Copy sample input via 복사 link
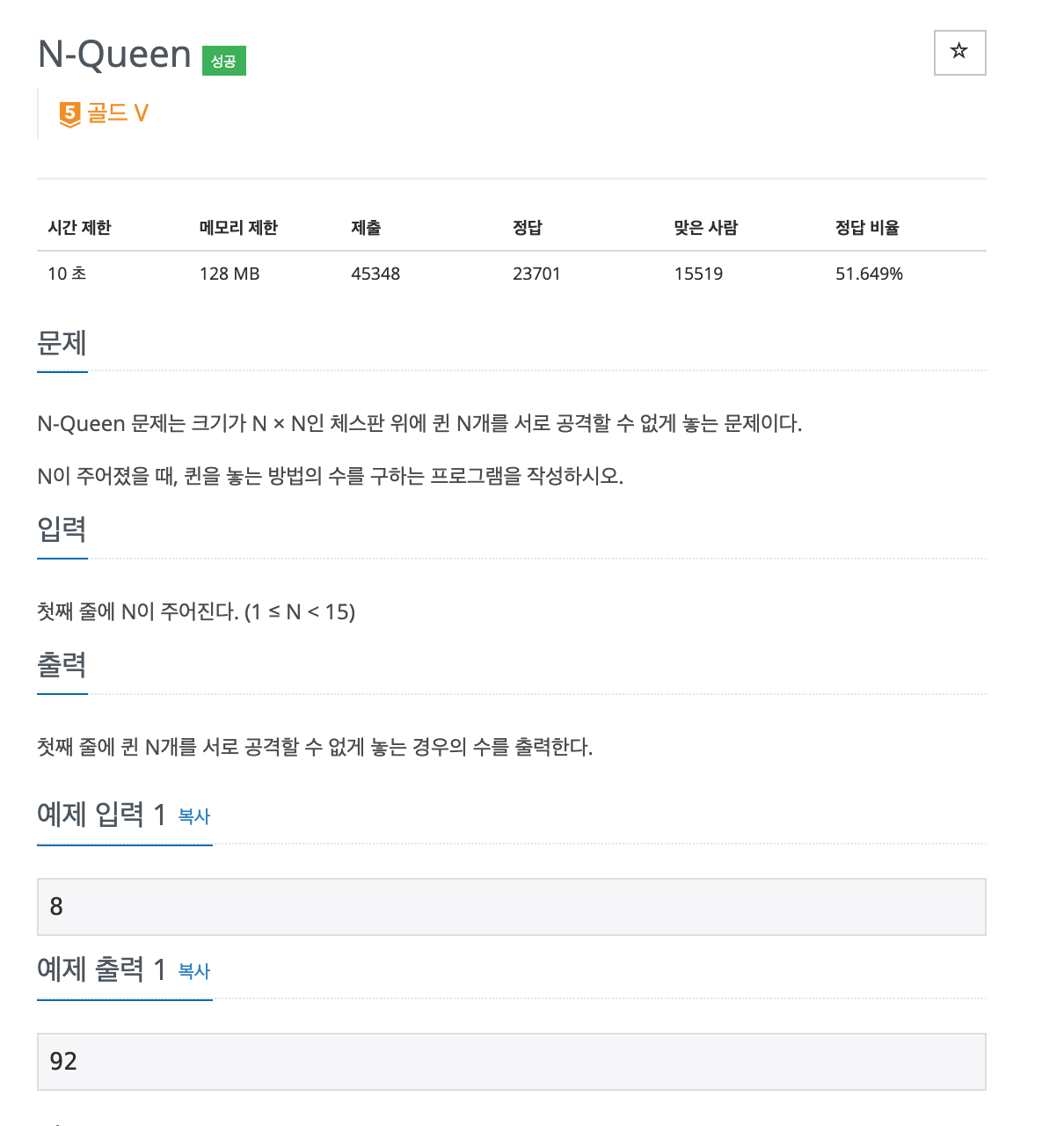Image resolution: width=1064 pixels, height=1126 pixels. tap(194, 816)
